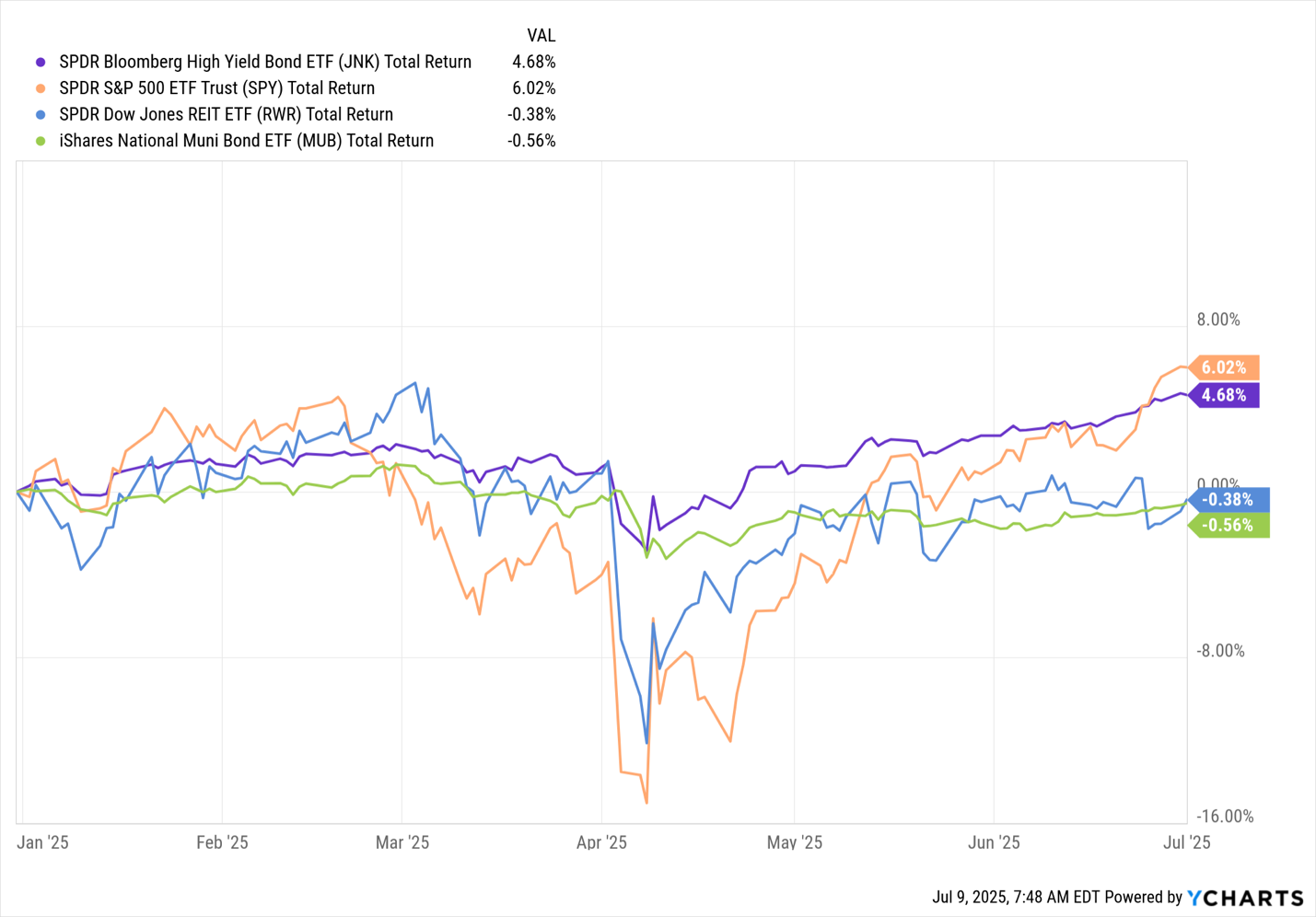
Task: Click the Jun '25 x-axis label
Action: pos(994,842)
